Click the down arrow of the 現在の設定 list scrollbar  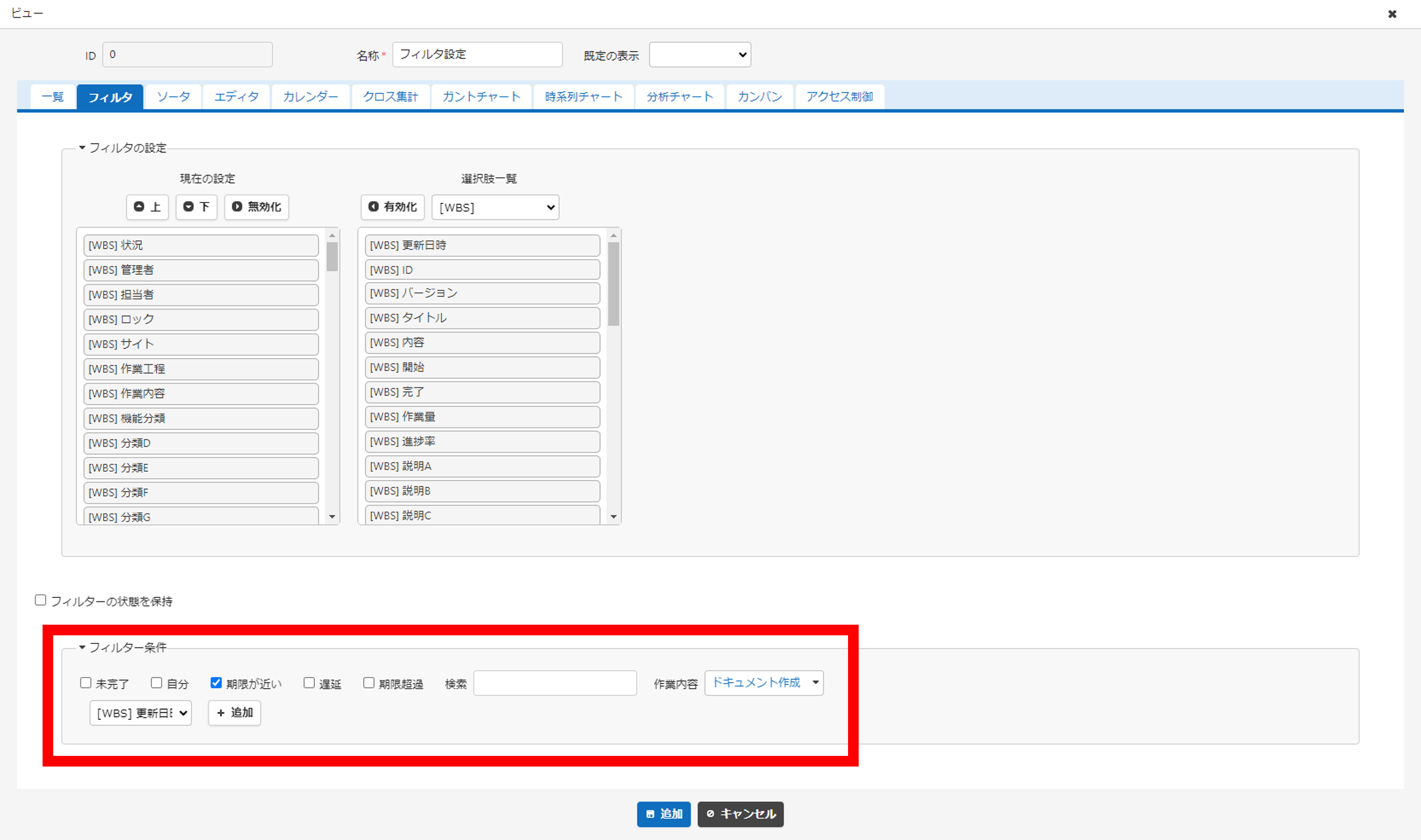[332, 517]
